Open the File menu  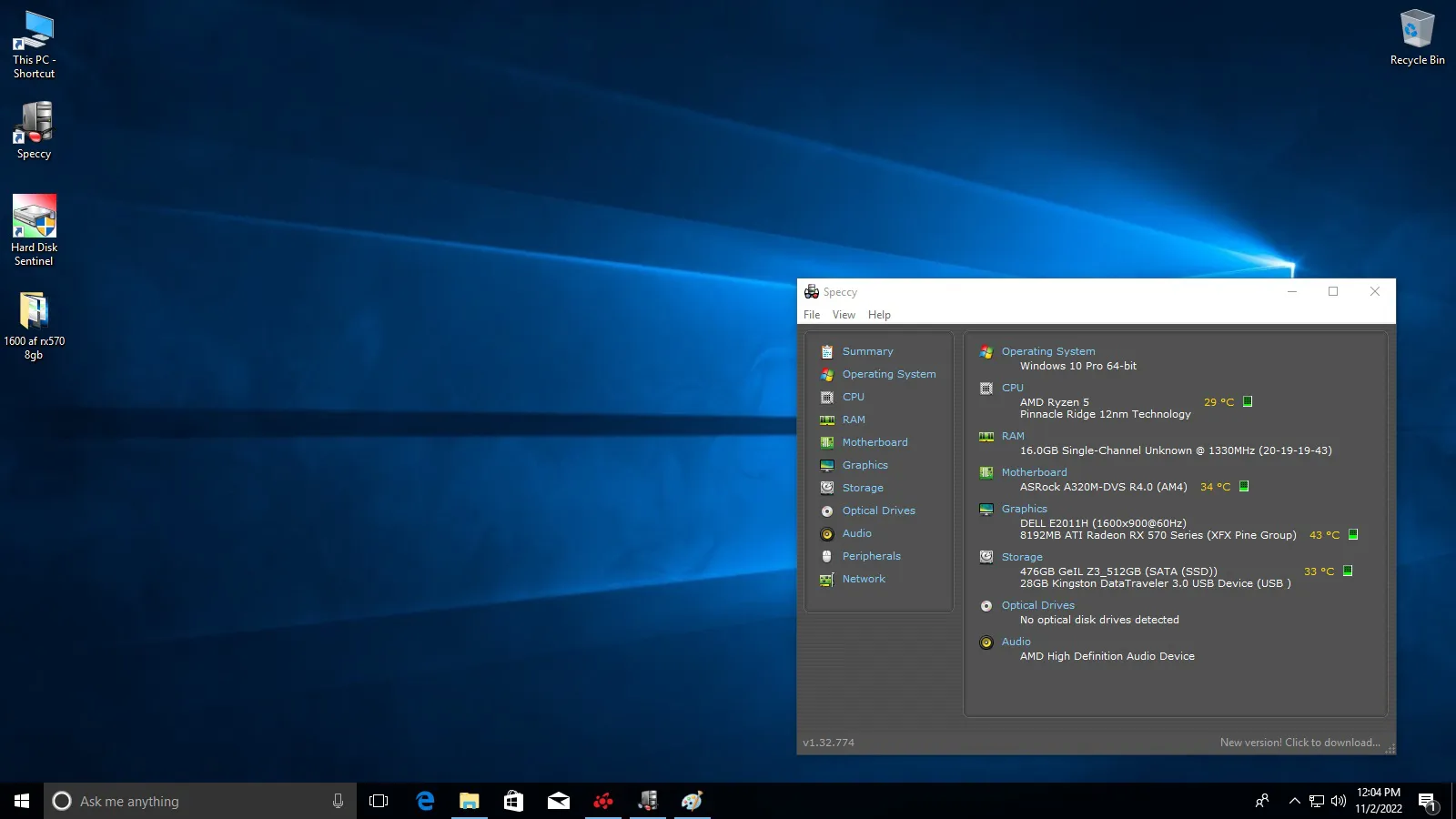pos(812,315)
